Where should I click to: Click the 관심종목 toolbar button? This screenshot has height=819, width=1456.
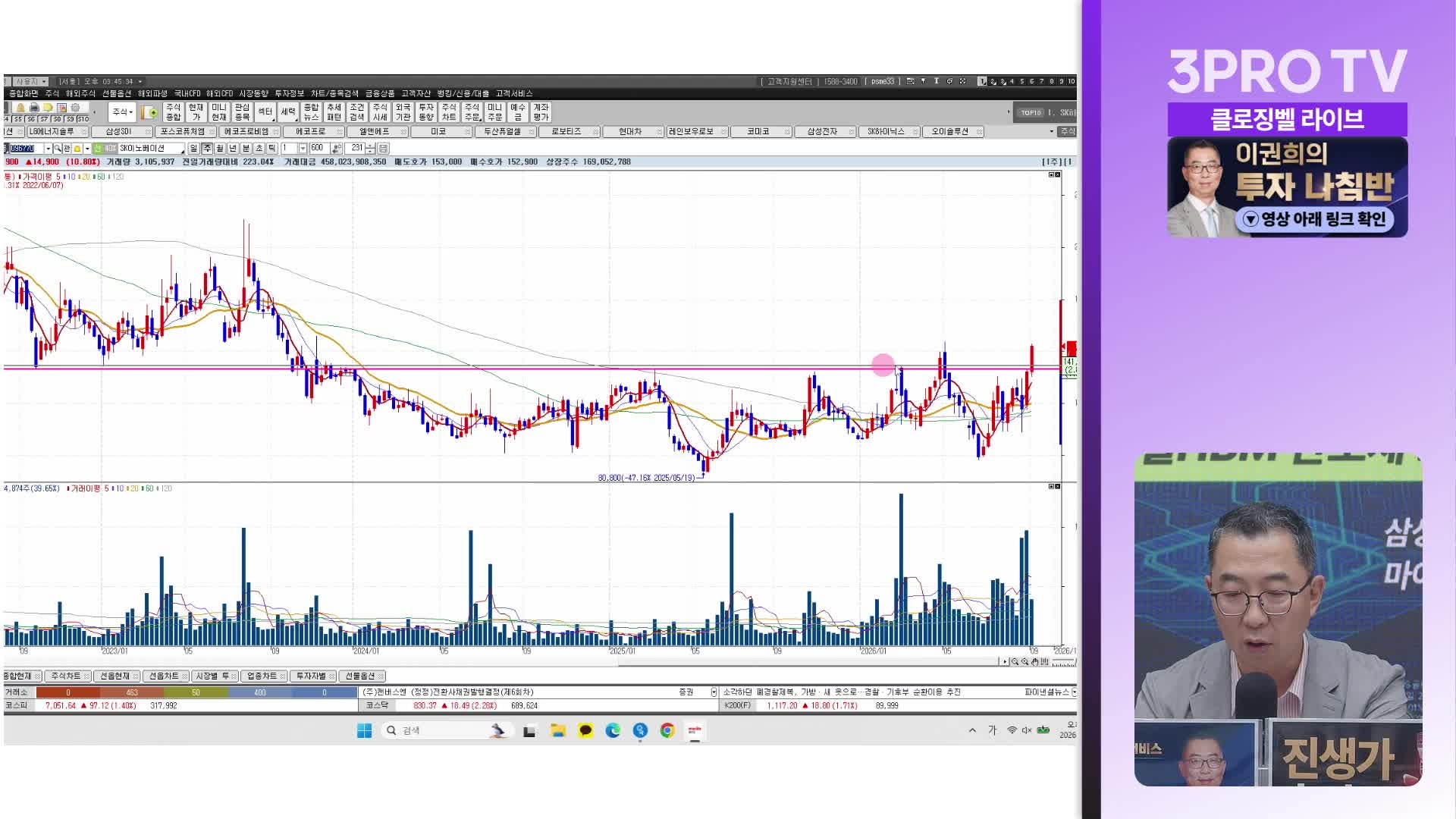(242, 112)
